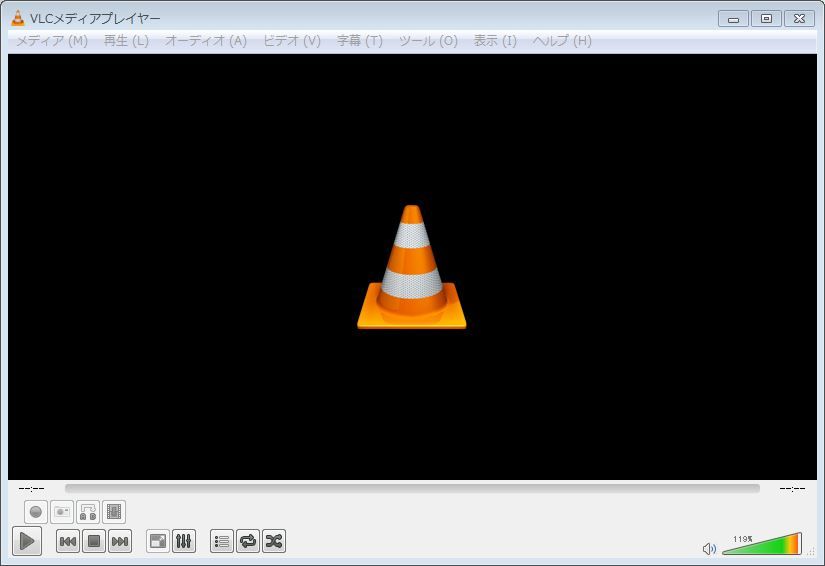Stop playback with the stop button

click(94, 541)
